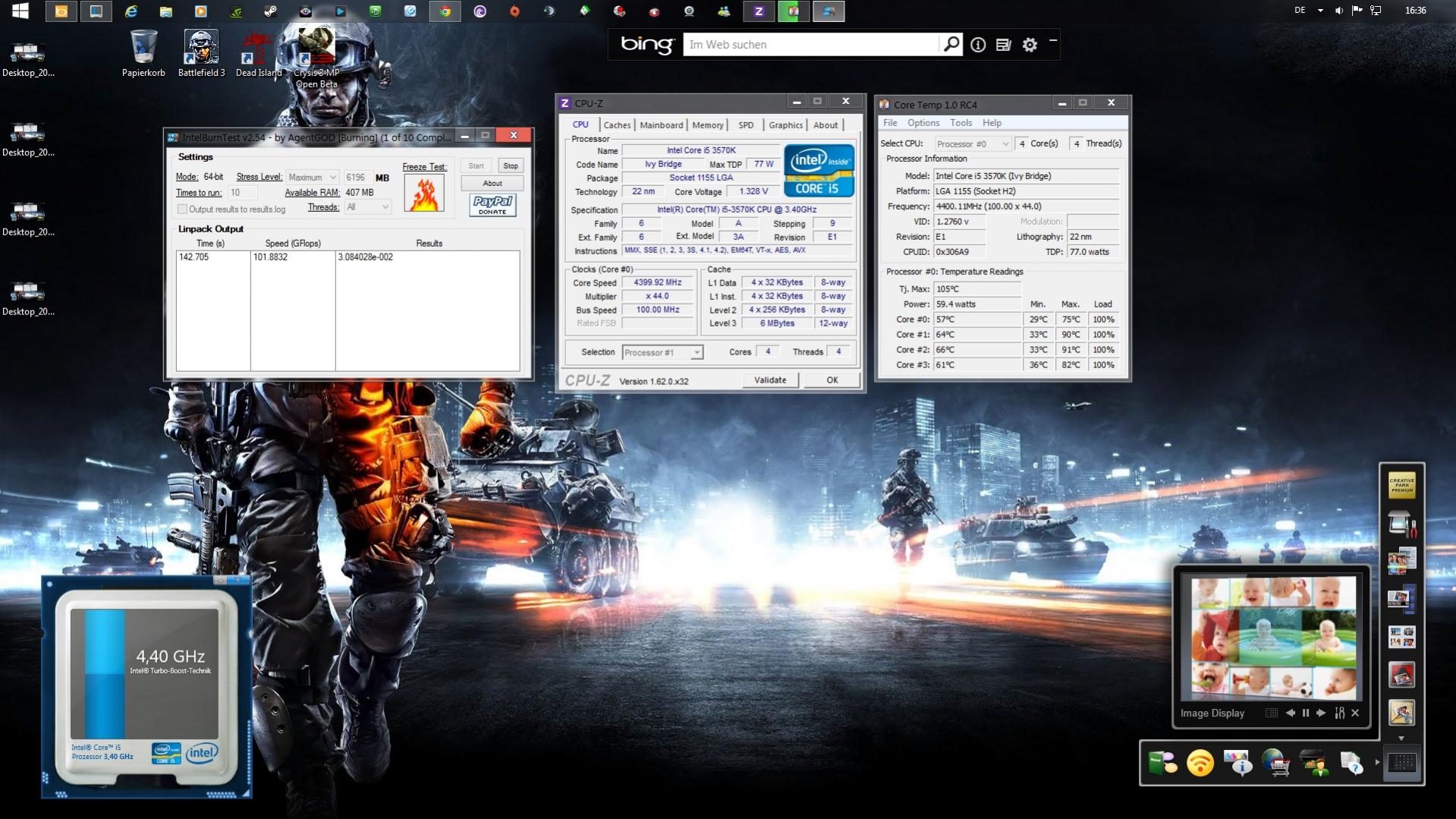This screenshot has height=819, width=1456.
Task: Toggle 'Output results to results.log' checkbox
Action: (x=182, y=209)
